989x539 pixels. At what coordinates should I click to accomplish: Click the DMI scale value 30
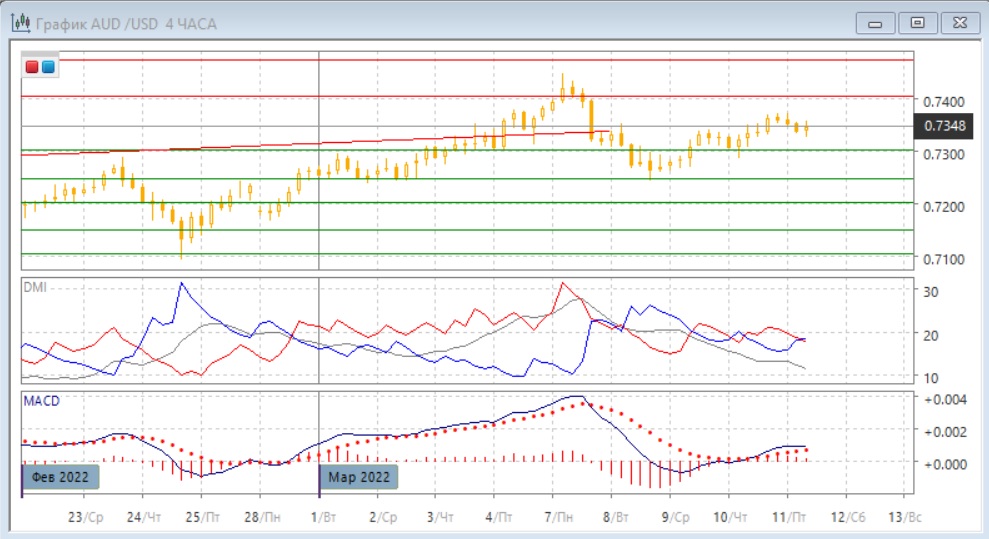pyautogui.click(x=931, y=291)
